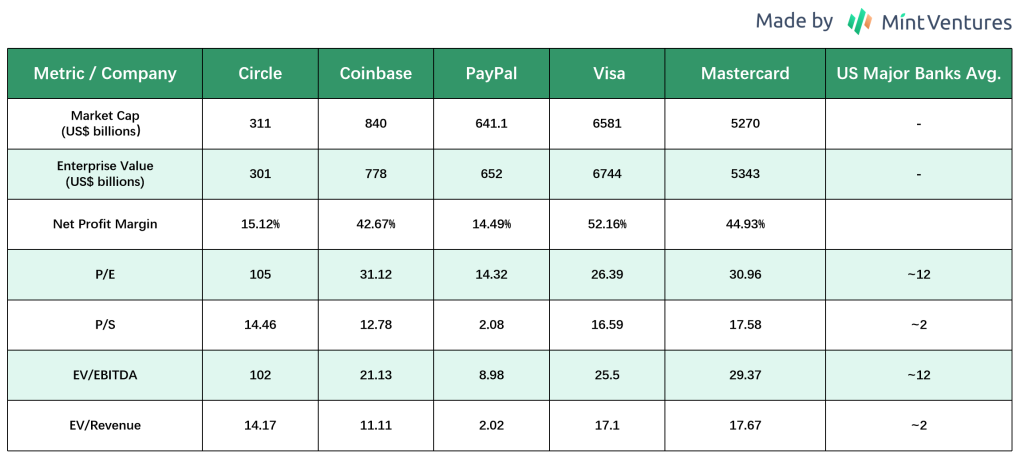Viewport: 1024px width, 454px height.
Task: Select the Metric / Company header cell
Action: [105, 73]
